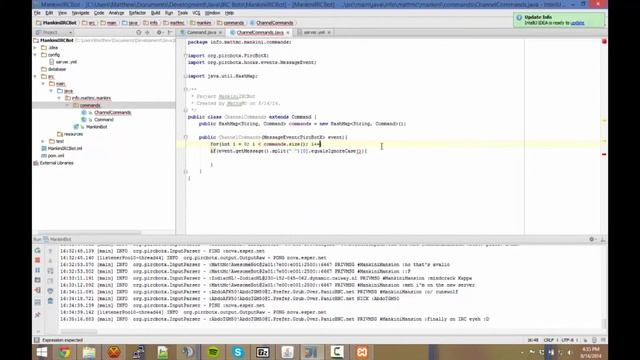Image resolution: width=640 pixels, height=360 pixels.
Task: Collapse the java folder in project tree
Action: (x=51, y=91)
